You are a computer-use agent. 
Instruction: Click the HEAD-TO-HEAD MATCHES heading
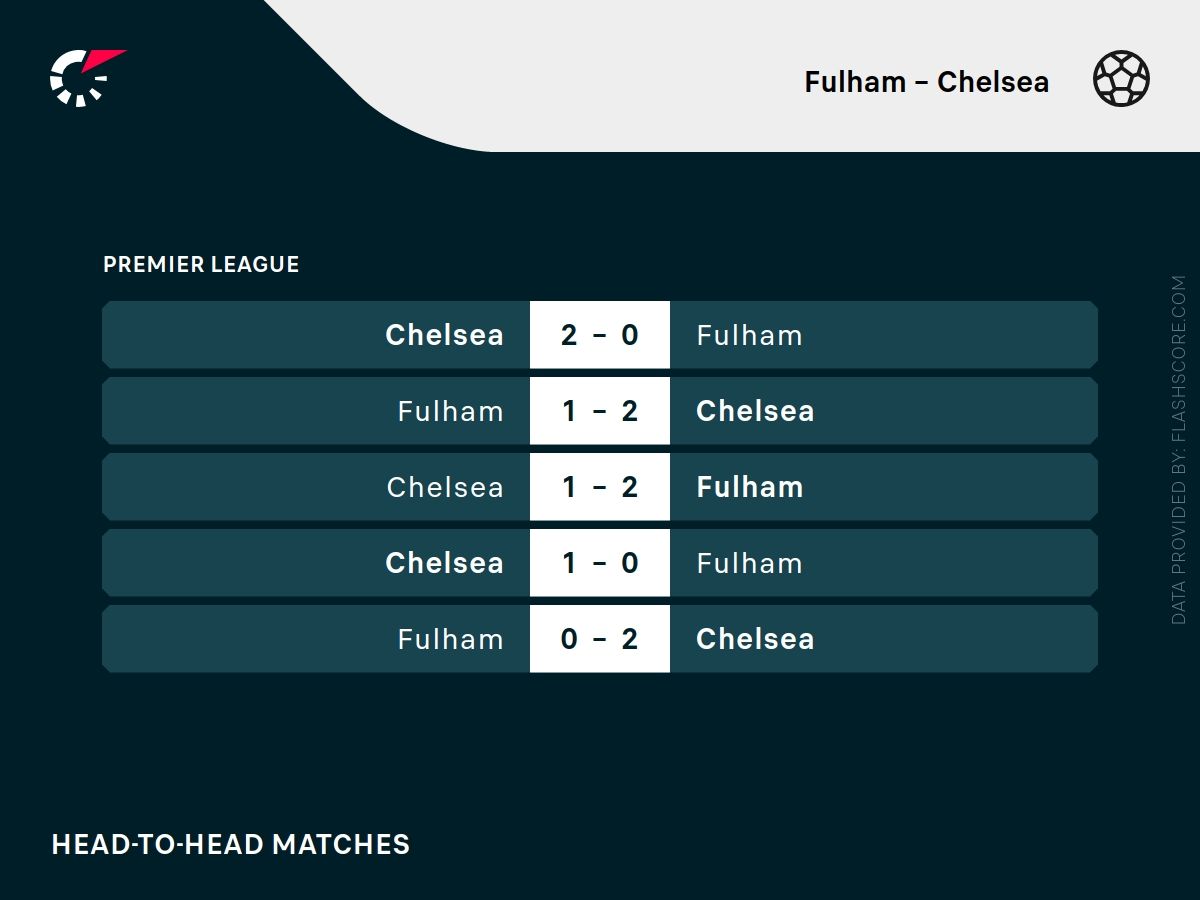coord(231,844)
